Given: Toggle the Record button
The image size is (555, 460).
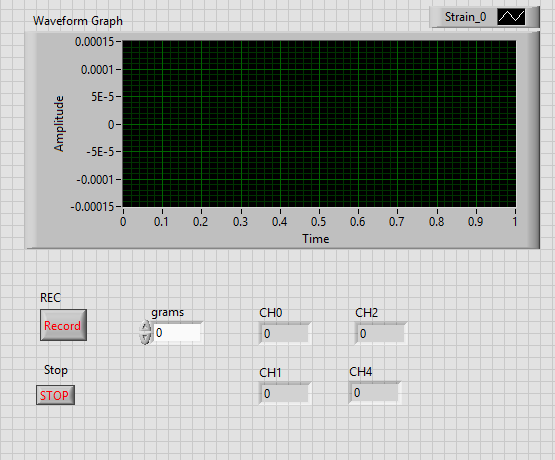Looking at the screenshot, I should pyautogui.click(x=63, y=325).
